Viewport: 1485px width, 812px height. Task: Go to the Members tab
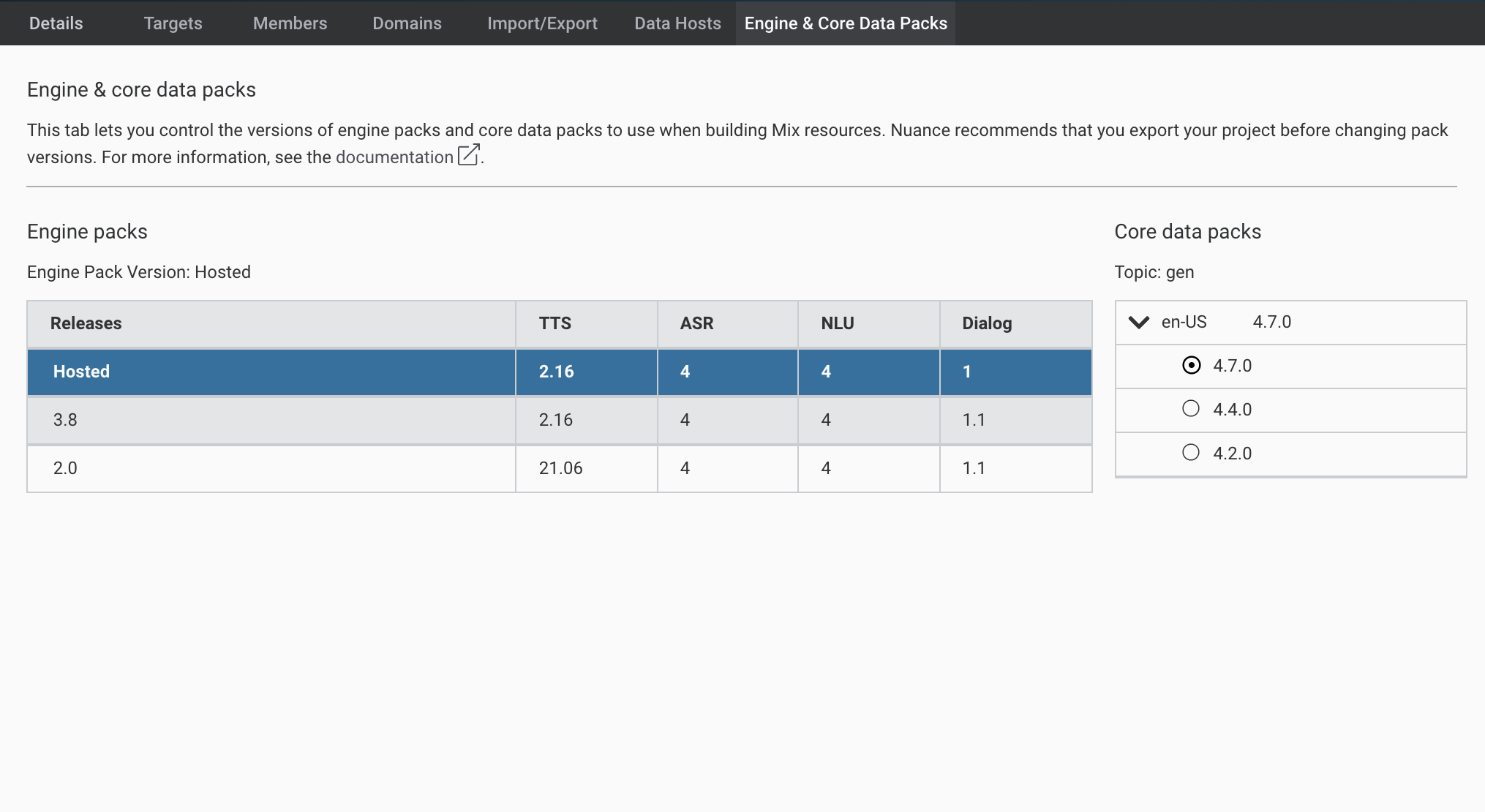(x=290, y=23)
